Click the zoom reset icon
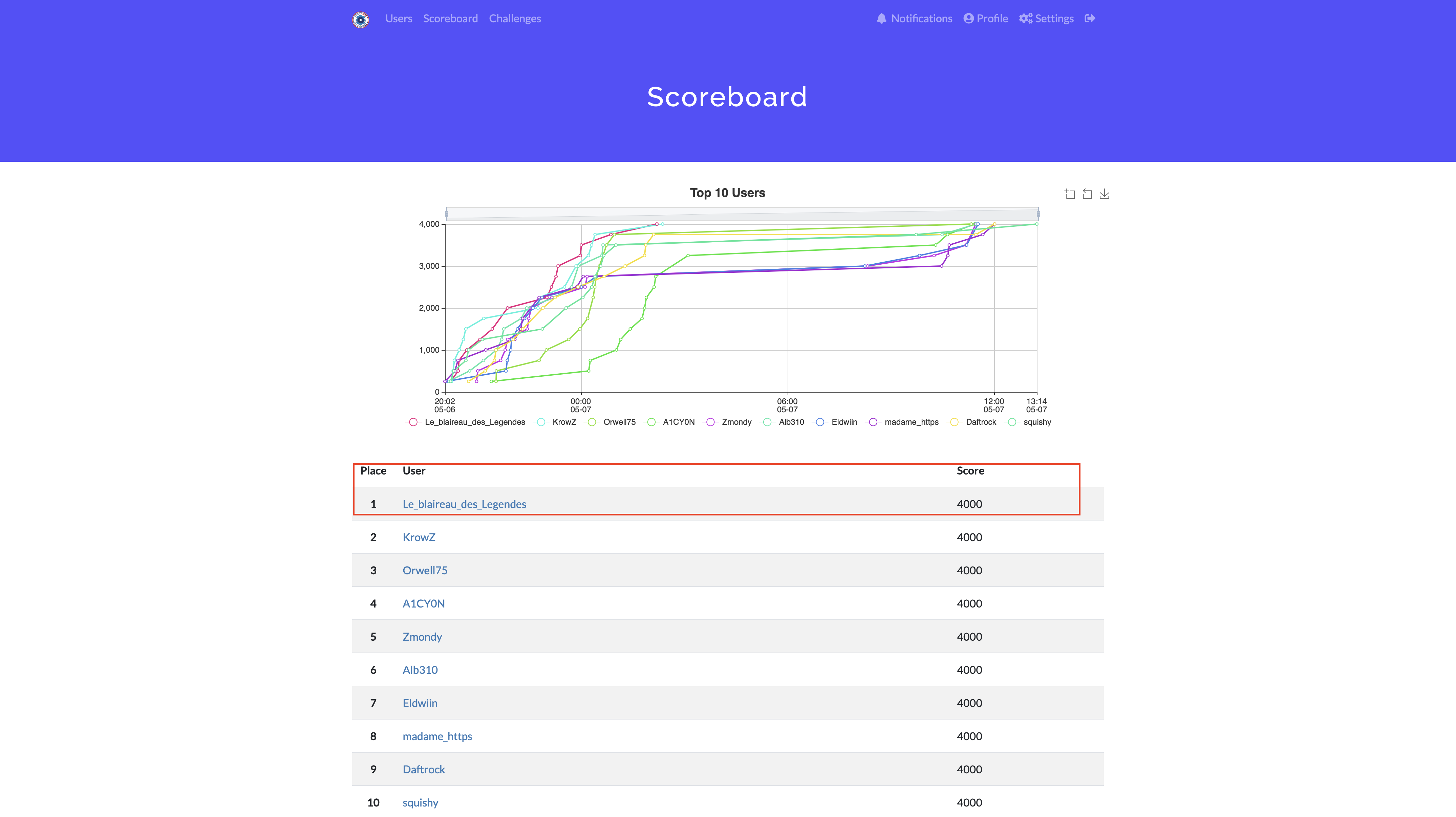The height and width of the screenshot is (817, 1456). pos(1087,194)
